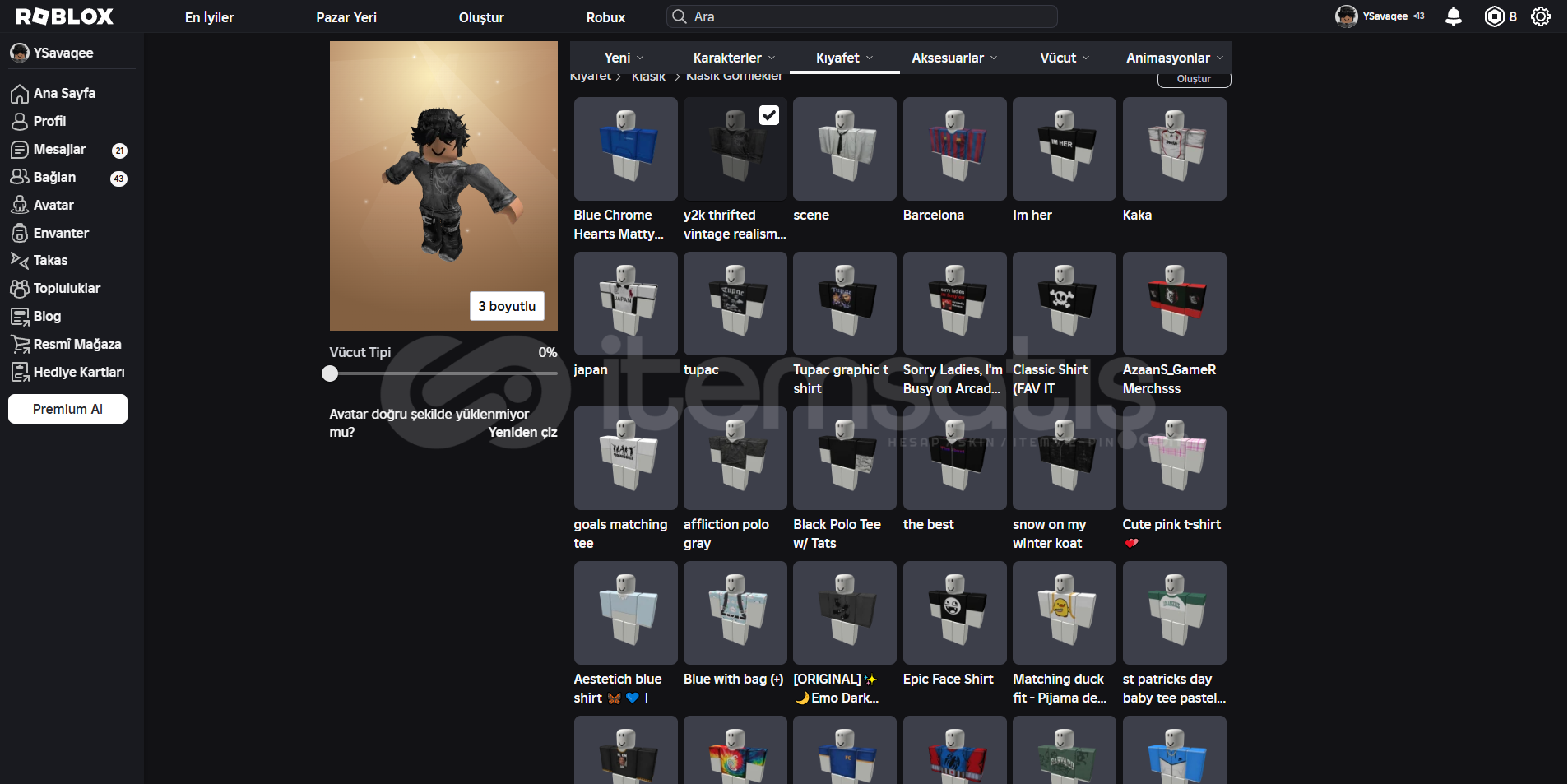Click the Klasik breadcrumb link
This screenshot has height=784, width=1568.
tap(648, 77)
